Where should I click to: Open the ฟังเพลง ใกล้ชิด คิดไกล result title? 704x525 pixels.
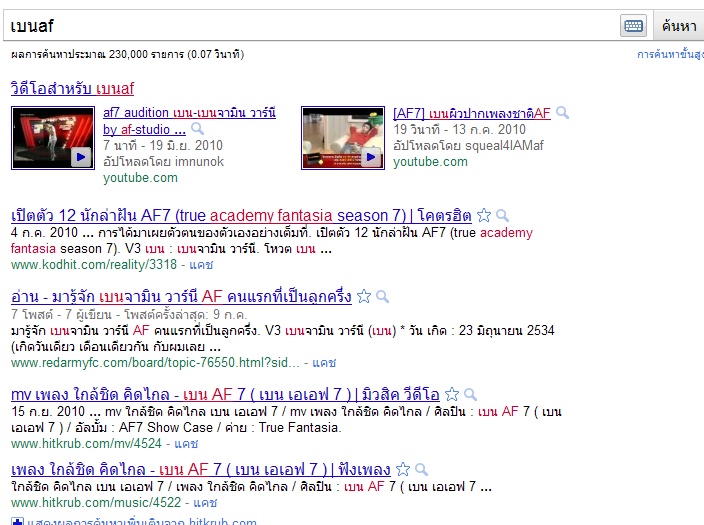(x=201, y=470)
